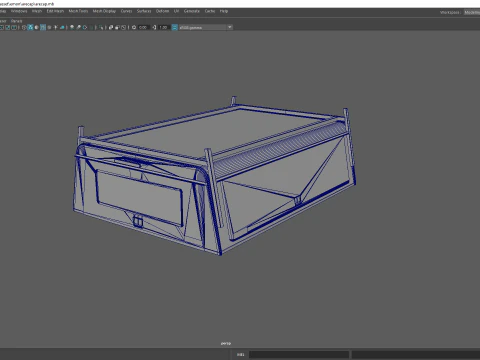Enable Motion Blur icon
Image resolution: width=480 pixels, height=360 pixels.
coord(78,27)
